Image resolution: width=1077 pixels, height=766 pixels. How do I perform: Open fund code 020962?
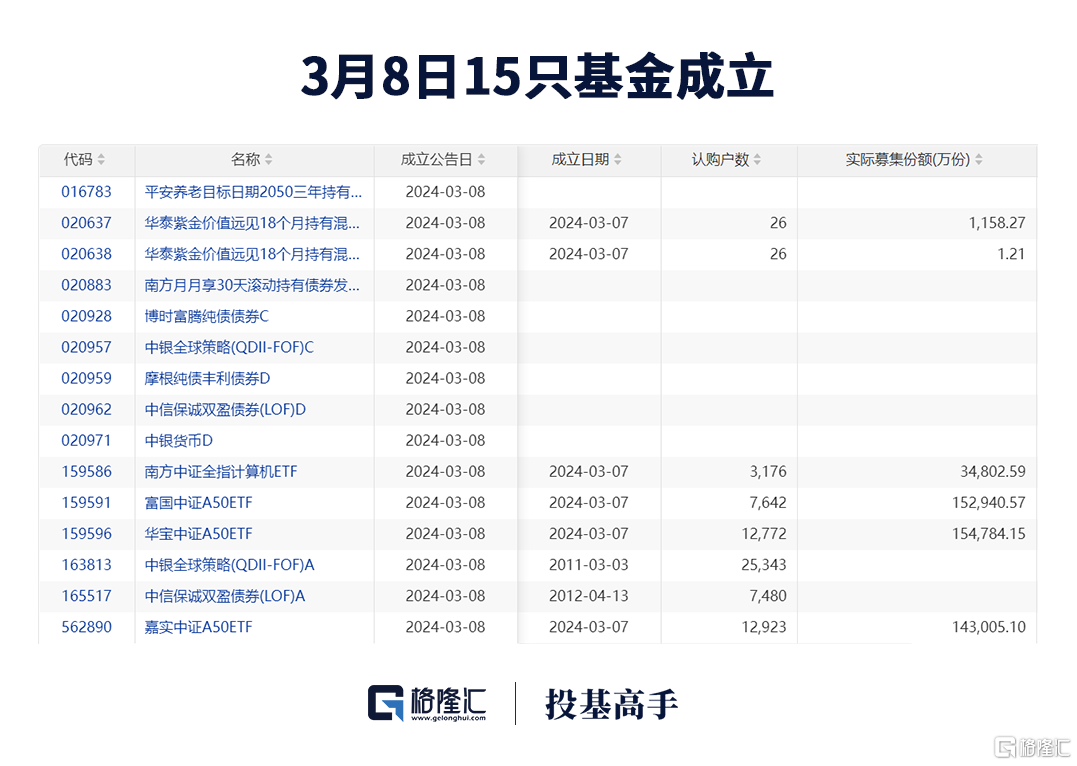87,409
